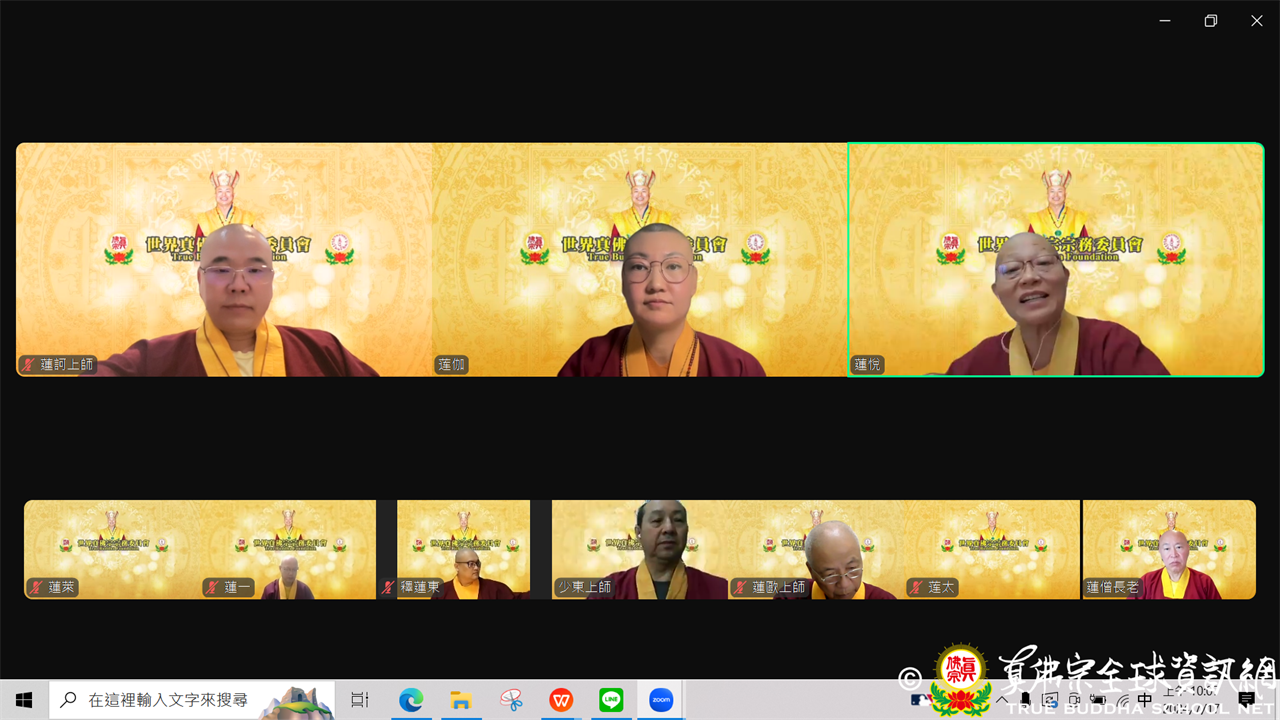Image resolution: width=1280 pixels, height=720 pixels.
Task: Open the LINE app taskbar icon
Action: coord(611,700)
